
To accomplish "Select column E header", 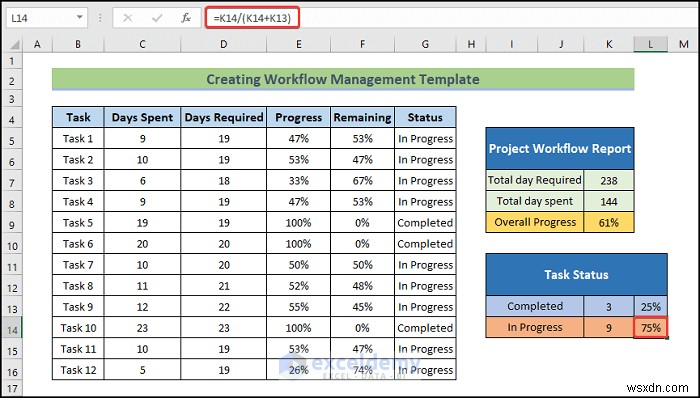I will (x=298, y=44).
